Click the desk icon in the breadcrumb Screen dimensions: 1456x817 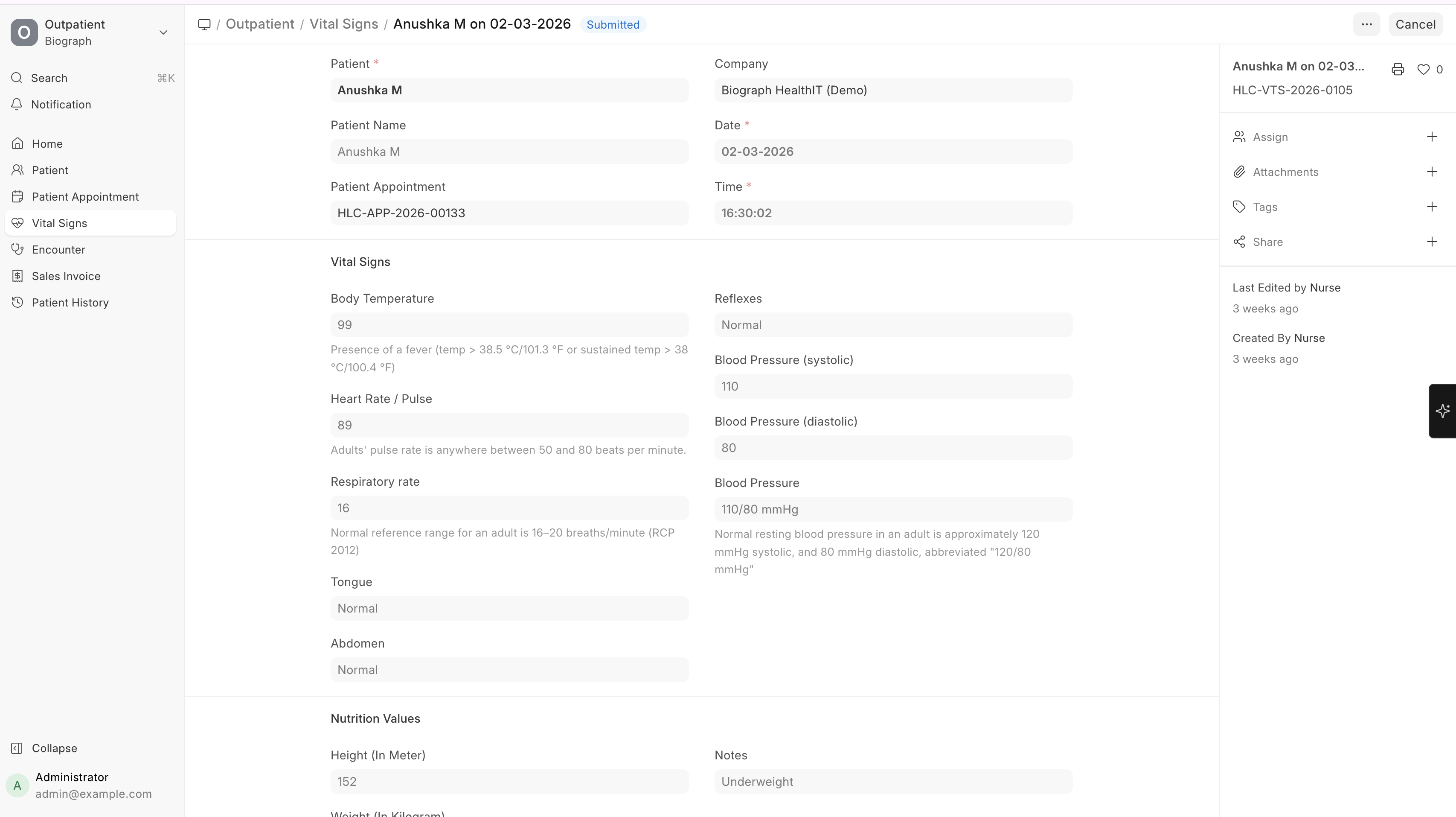point(204,24)
